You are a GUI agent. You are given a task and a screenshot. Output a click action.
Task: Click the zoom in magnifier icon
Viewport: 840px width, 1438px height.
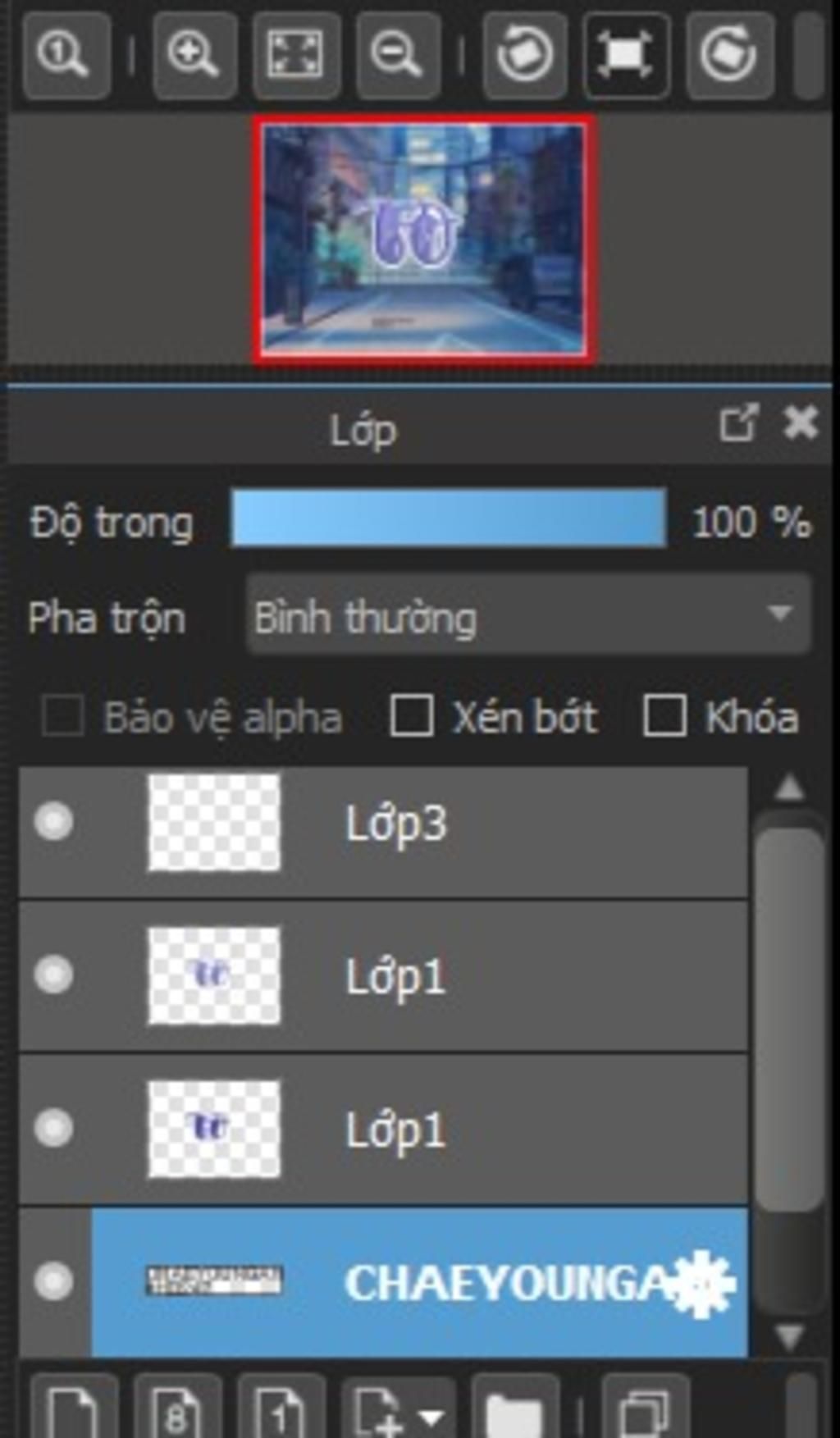click(x=194, y=54)
